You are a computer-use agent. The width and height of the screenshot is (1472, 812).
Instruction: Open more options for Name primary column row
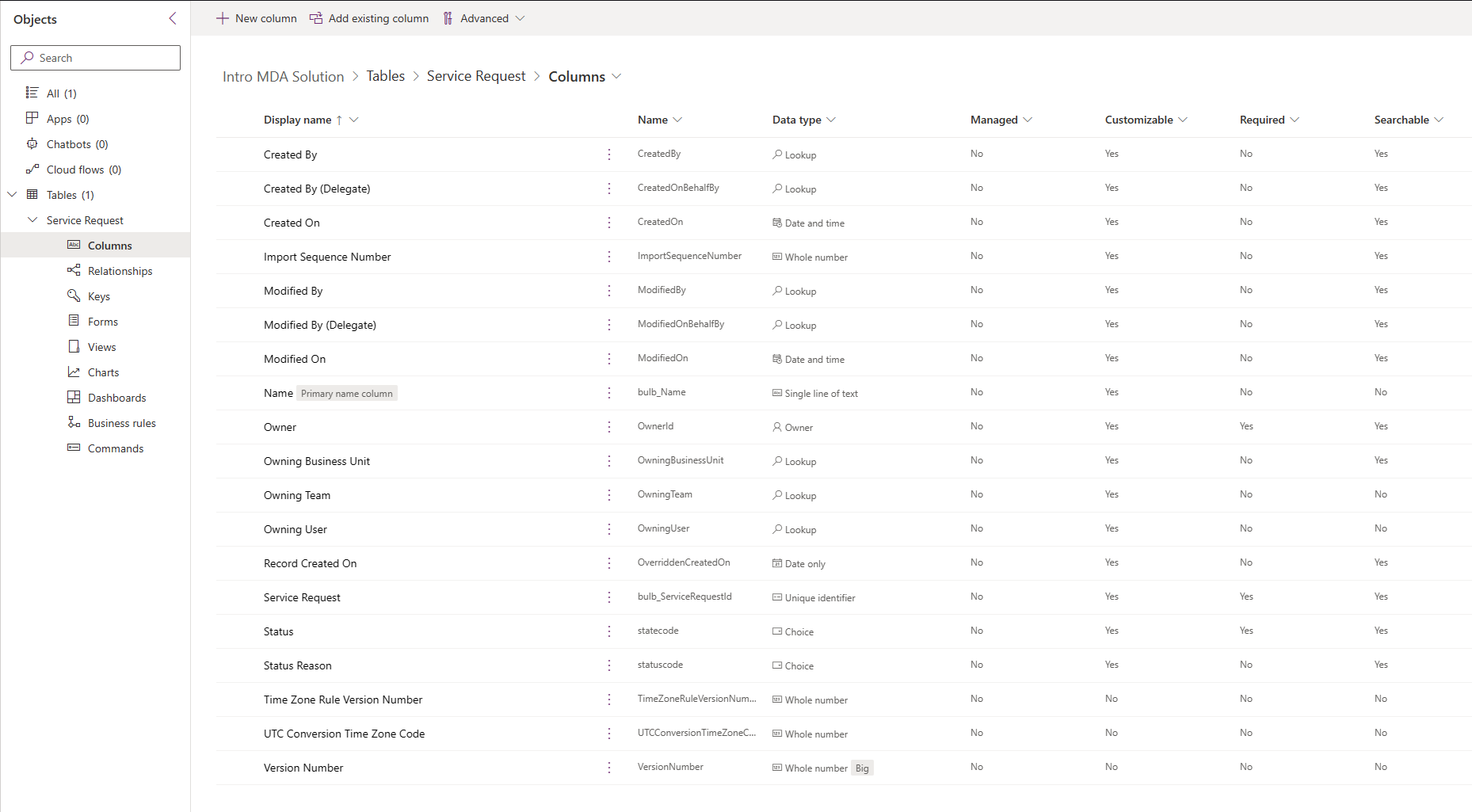pyautogui.click(x=609, y=393)
